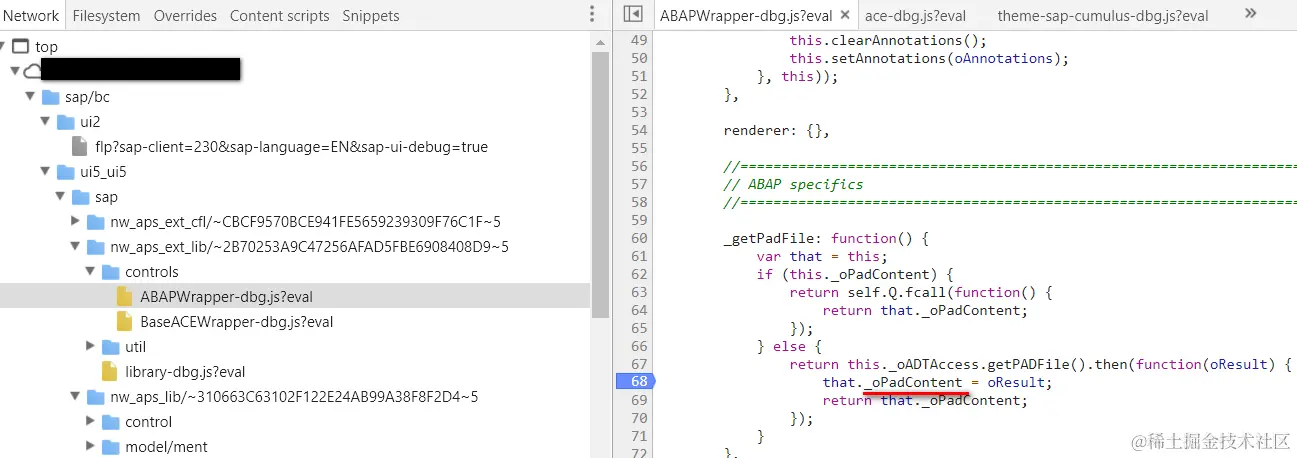Collapse the sap folder arrow

click(x=60, y=197)
